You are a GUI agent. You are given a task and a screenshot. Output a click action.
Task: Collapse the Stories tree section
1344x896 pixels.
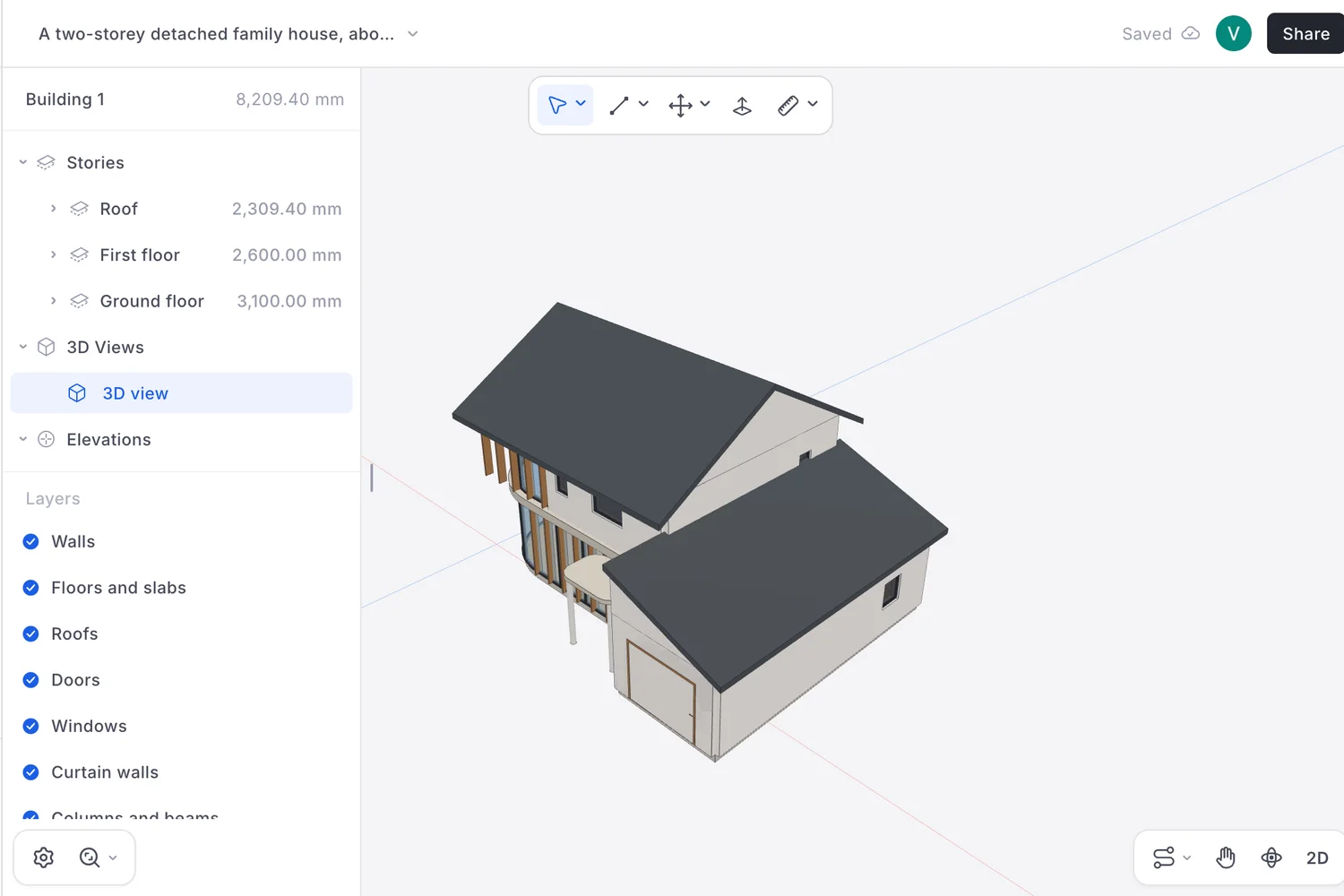click(x=23, y=162)
